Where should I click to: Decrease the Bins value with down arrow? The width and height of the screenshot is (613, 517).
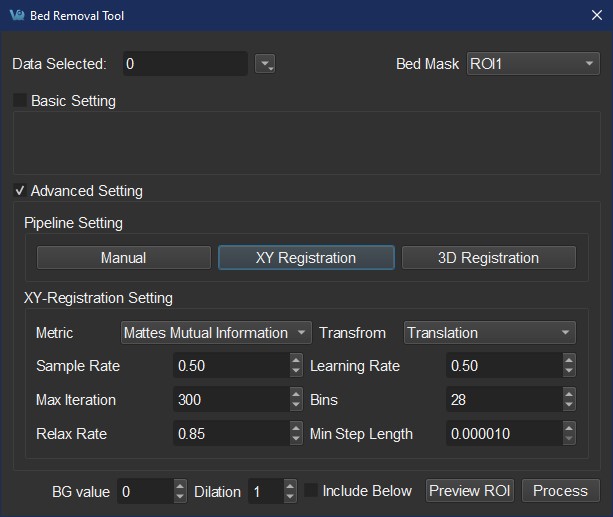coord(569,405)
